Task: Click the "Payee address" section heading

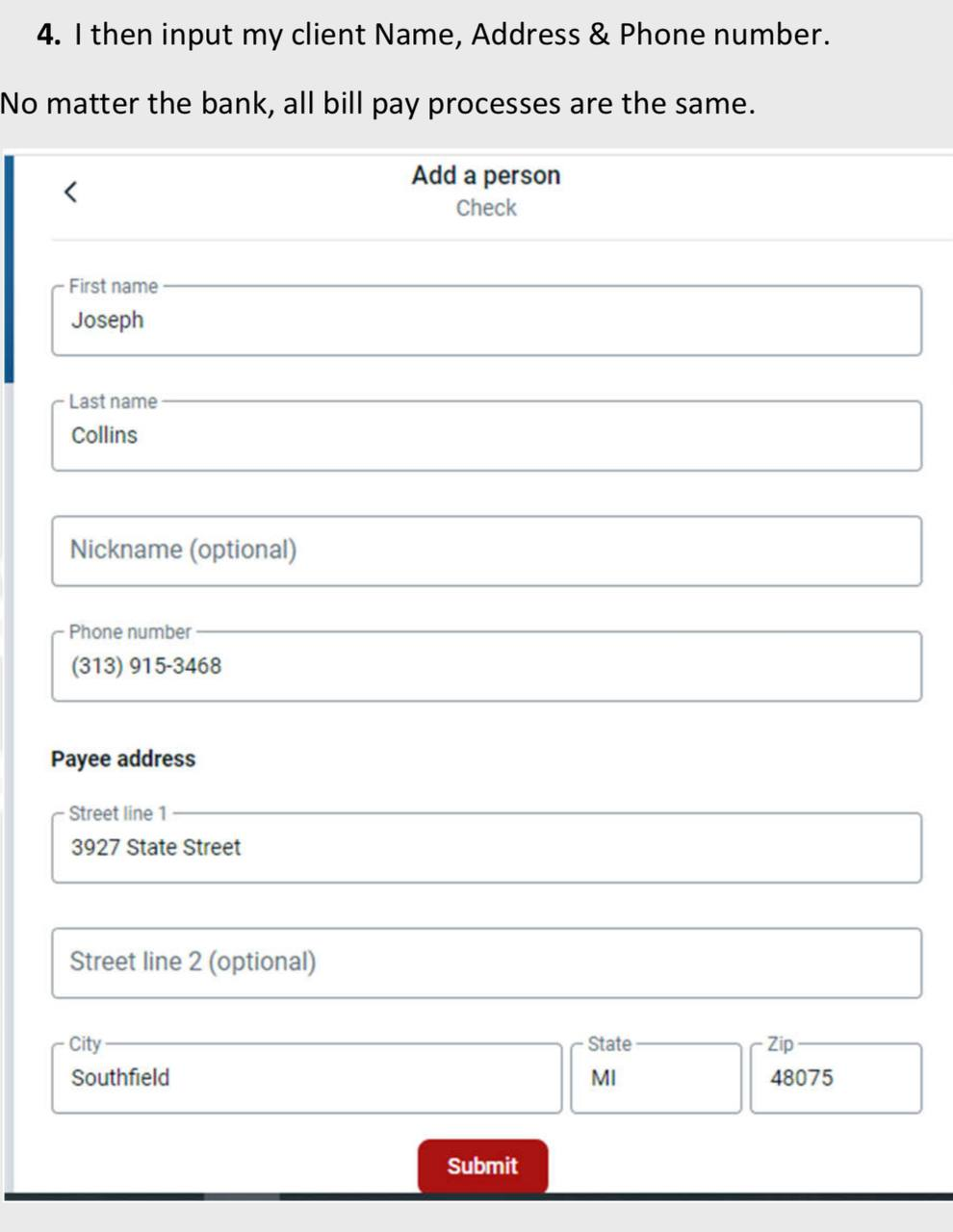Action: click(x=123, y=759)
